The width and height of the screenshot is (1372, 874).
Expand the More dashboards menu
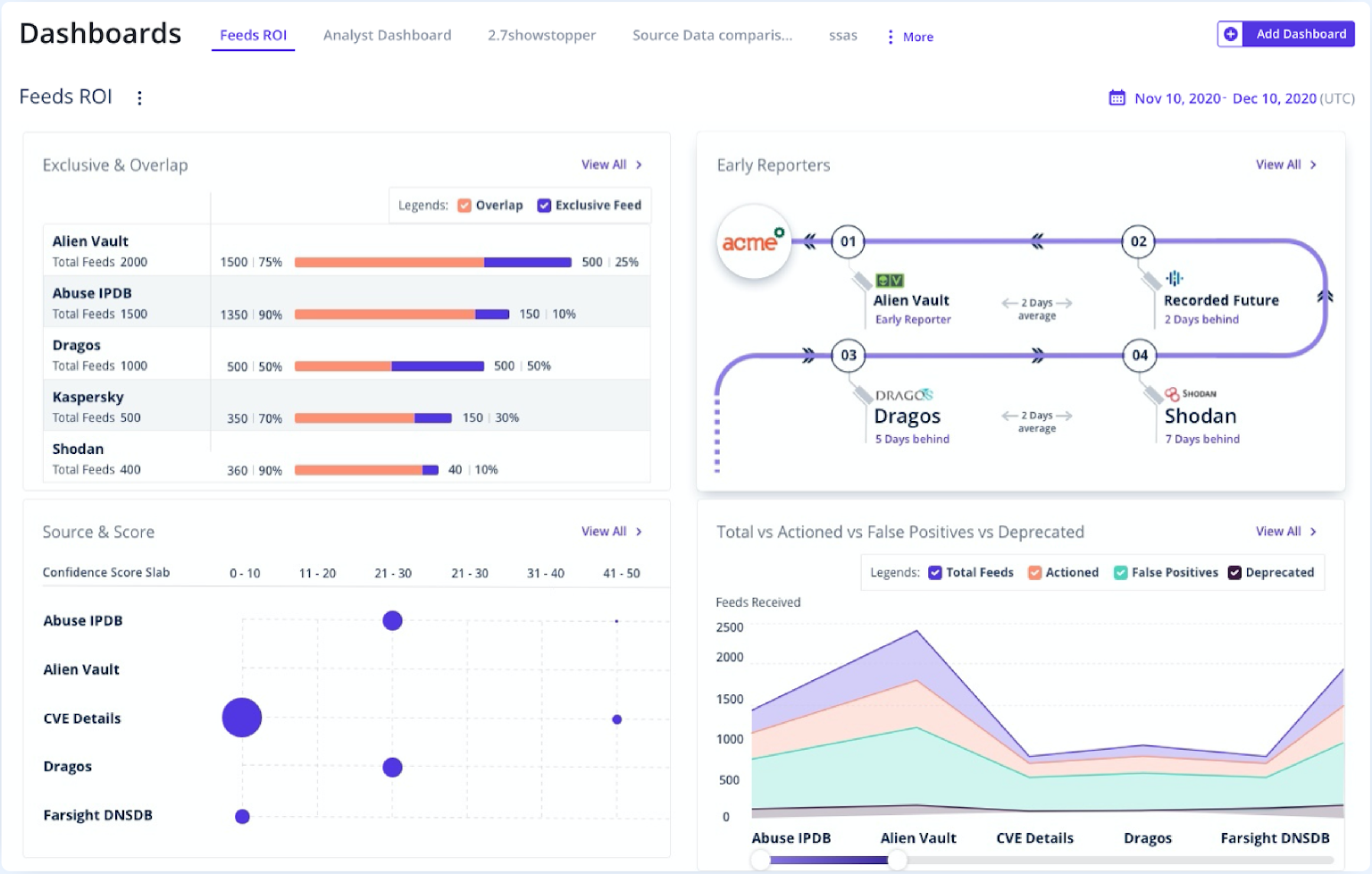pos(910,37)
